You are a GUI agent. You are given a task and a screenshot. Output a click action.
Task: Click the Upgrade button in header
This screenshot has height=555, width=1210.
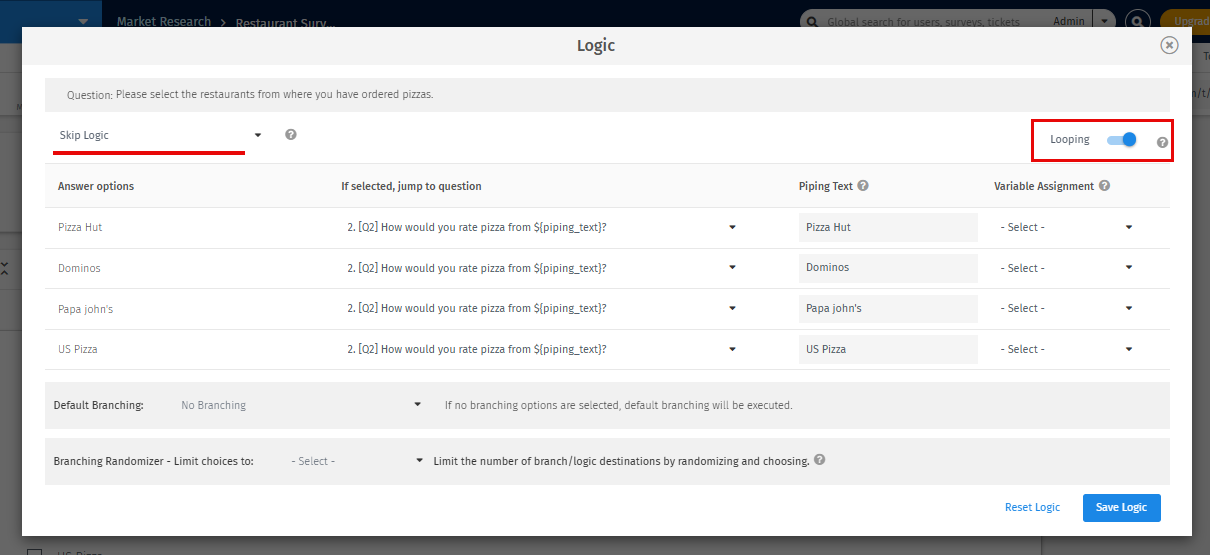(x=1186, y=21)
